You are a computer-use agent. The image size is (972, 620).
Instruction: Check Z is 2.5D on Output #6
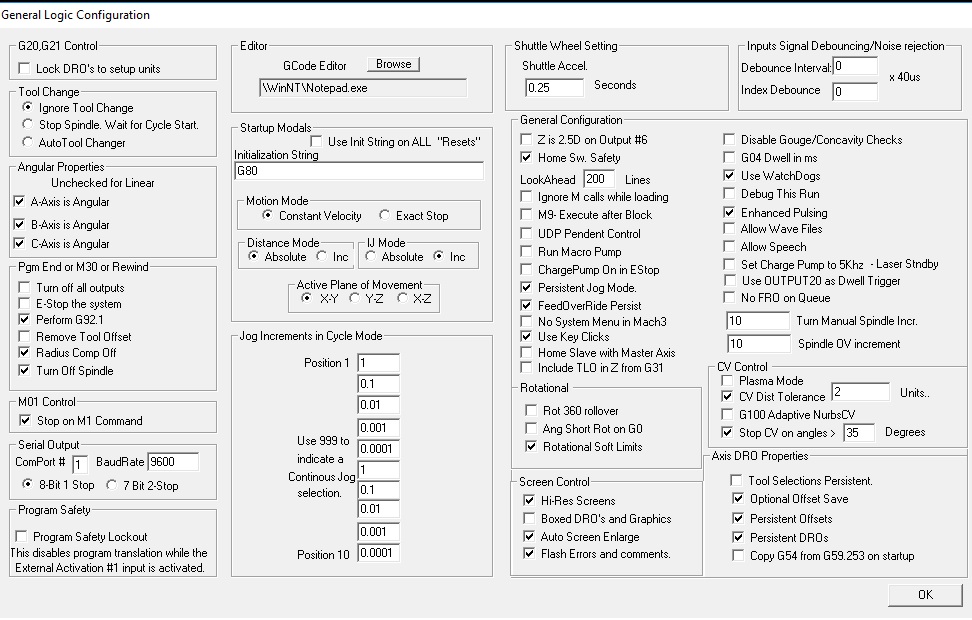(x=526, y=140)
